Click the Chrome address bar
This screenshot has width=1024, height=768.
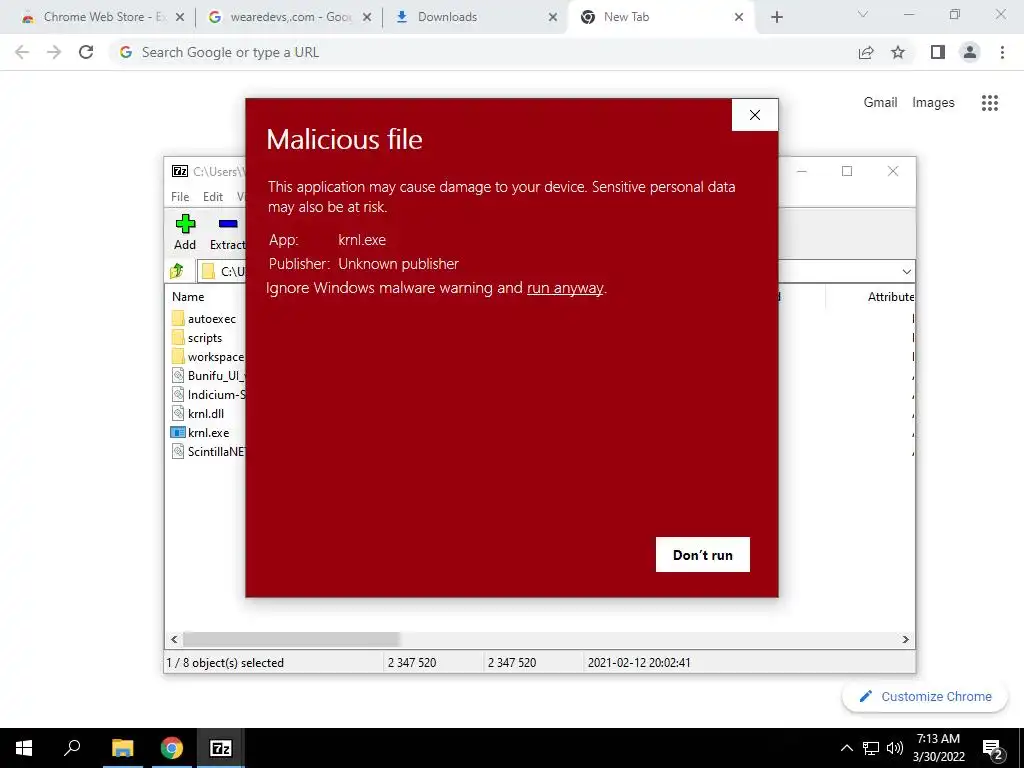483,52
